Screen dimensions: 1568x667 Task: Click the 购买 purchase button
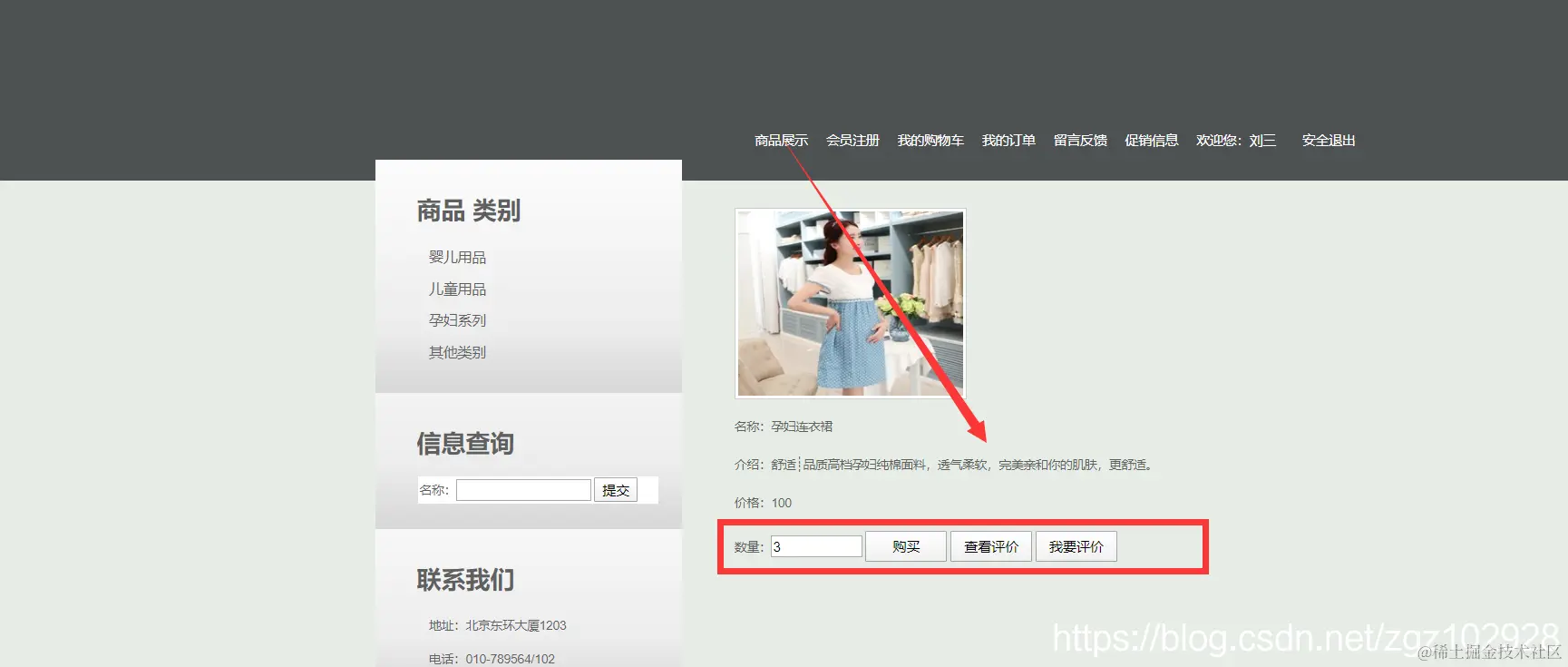point(906,546)
